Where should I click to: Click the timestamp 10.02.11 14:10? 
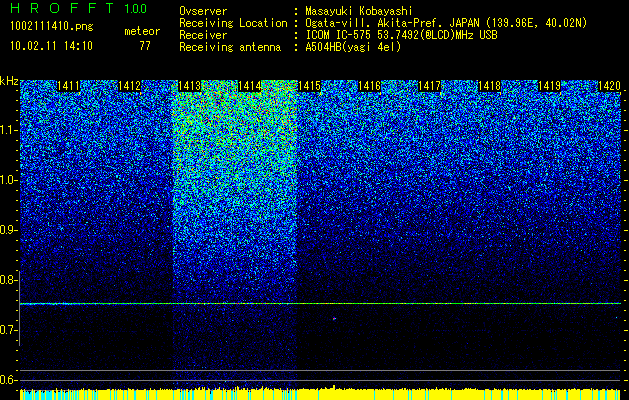51,46
